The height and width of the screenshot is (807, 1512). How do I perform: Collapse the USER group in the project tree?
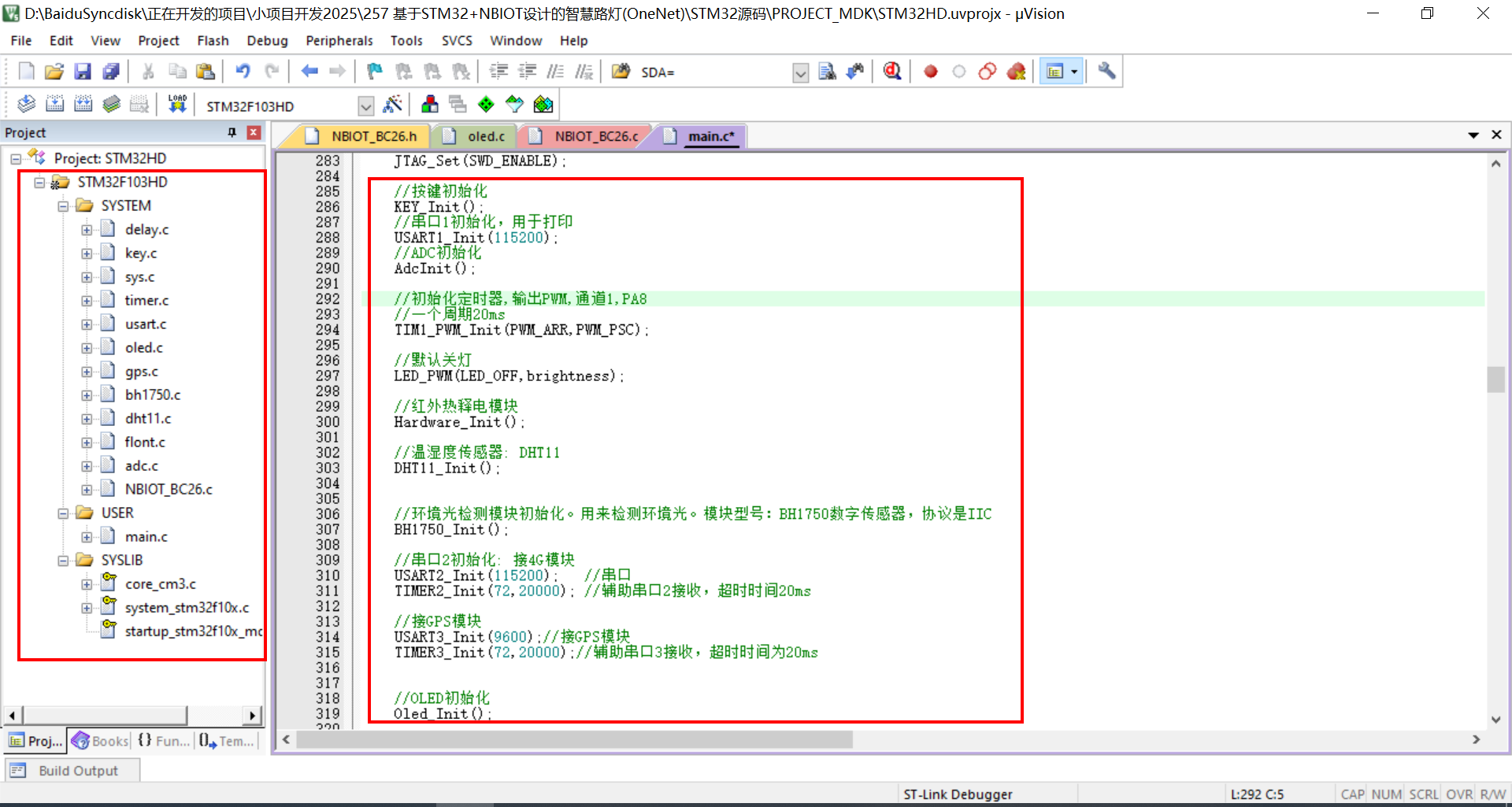click(x=63, y=513)
